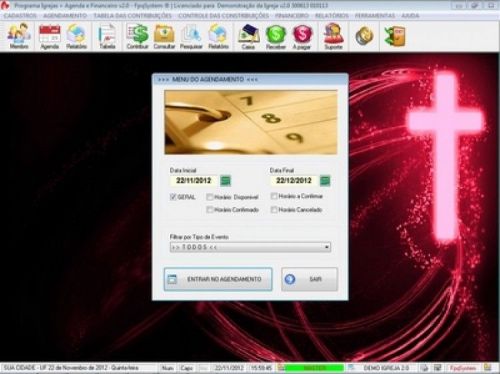Viewport: 500px width, 374px height.
Task: Open the AGENDAMENTO menu
Action: tap(65, 16)
